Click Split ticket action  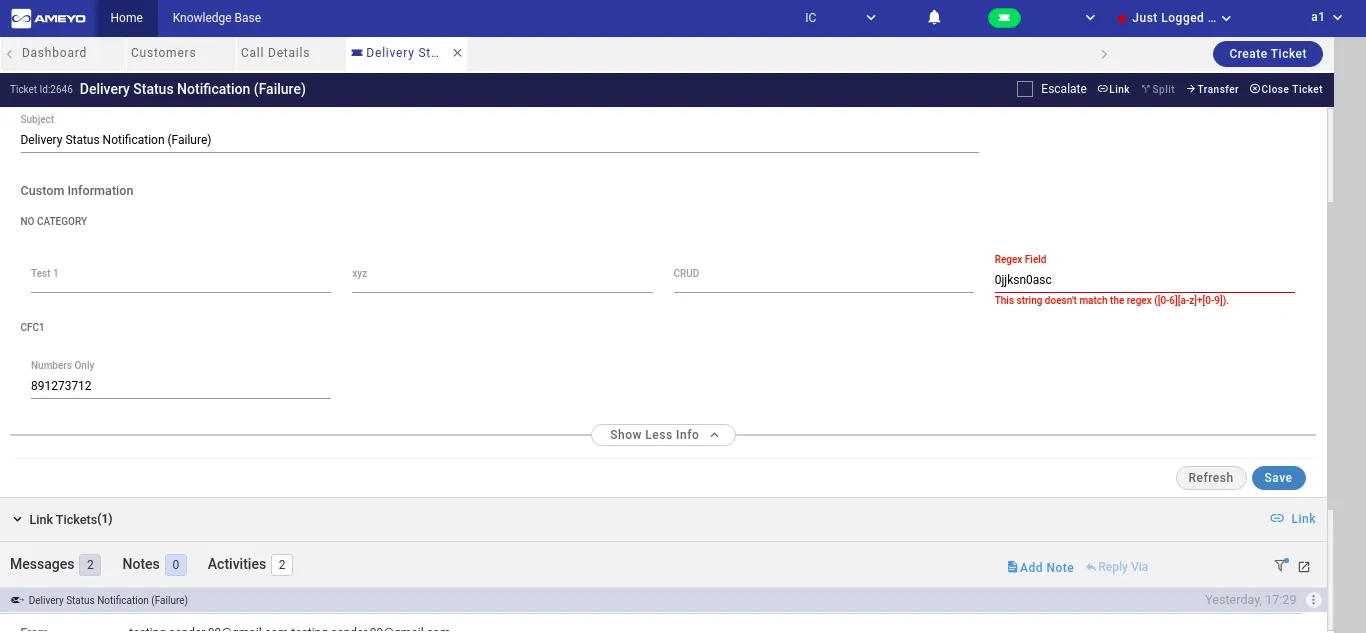[1158, 89]
